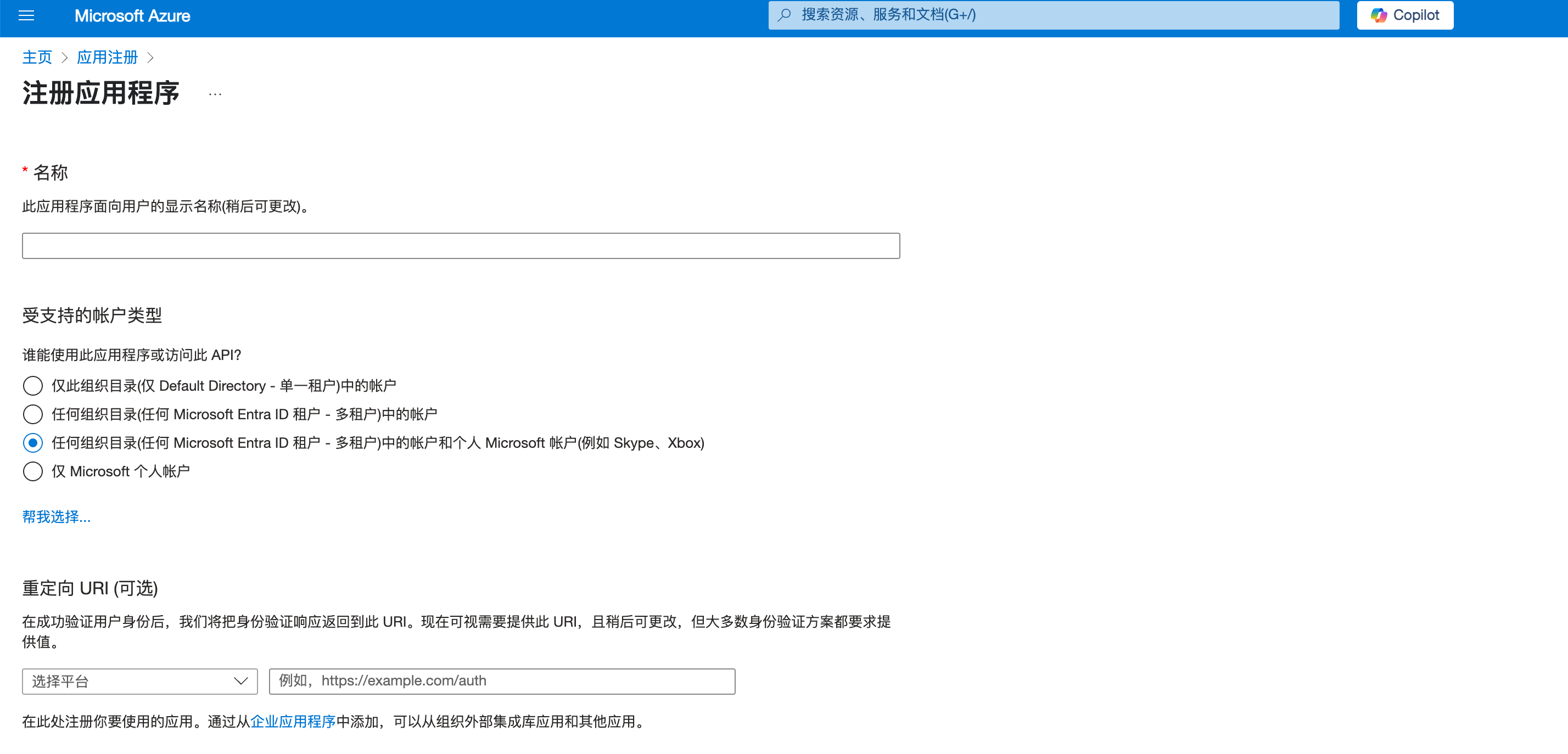Image resolution: width=1568 pixels, height=754 pixels.
Task: Click the 受支持的帐户类型 heading
Action: pos(92,315)
